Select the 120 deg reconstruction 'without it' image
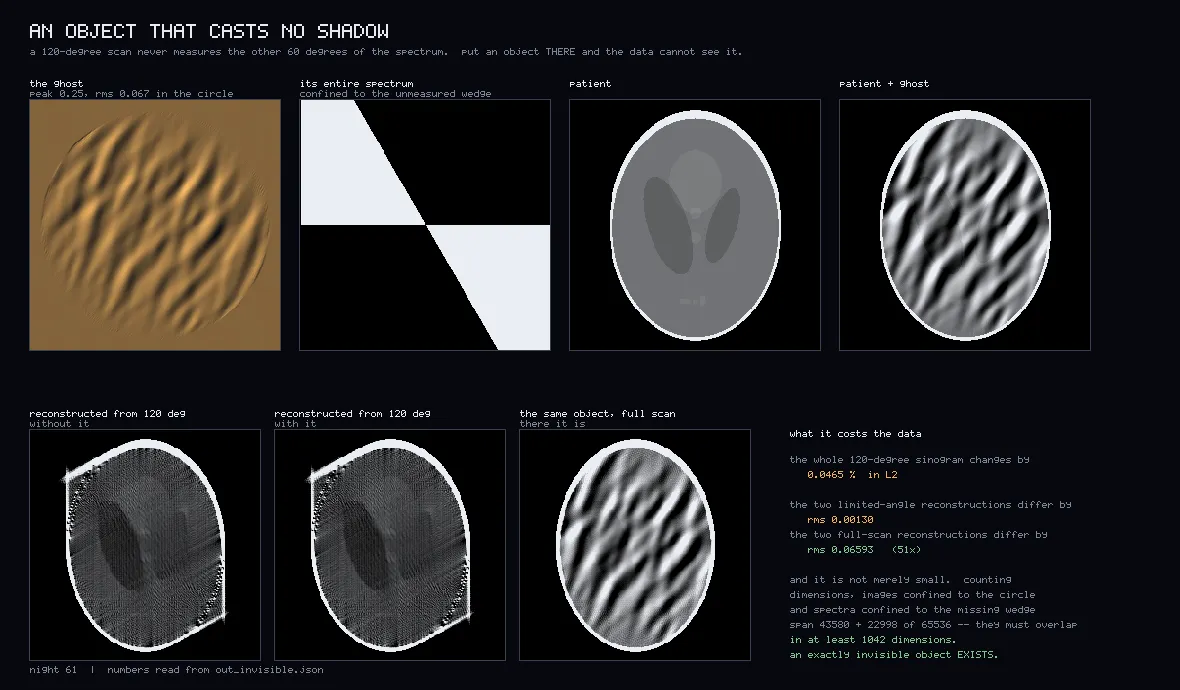This screenshot has width=1180, height=690. (x=145, y=545)
